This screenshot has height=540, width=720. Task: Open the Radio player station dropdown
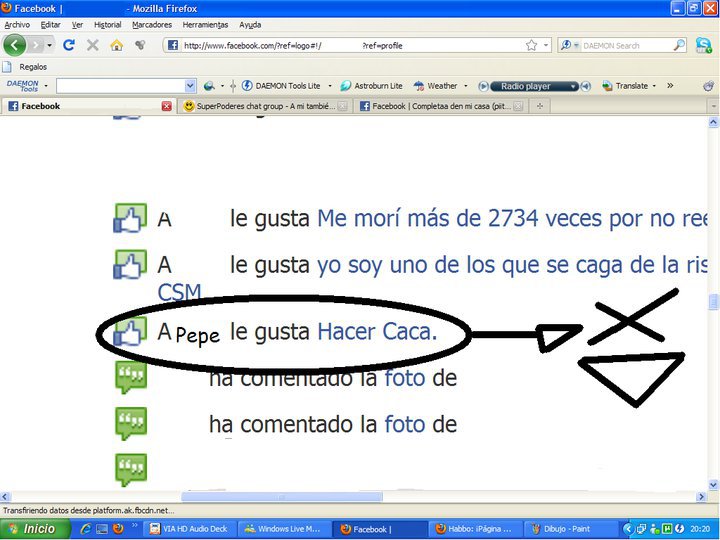click(573, 86)
